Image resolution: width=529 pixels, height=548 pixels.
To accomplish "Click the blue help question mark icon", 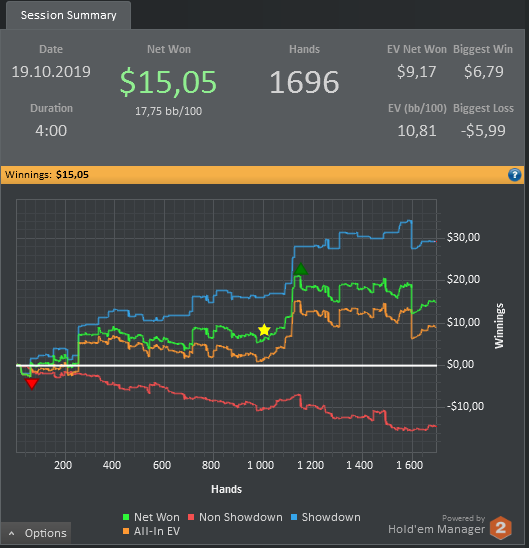I will 514,174.
